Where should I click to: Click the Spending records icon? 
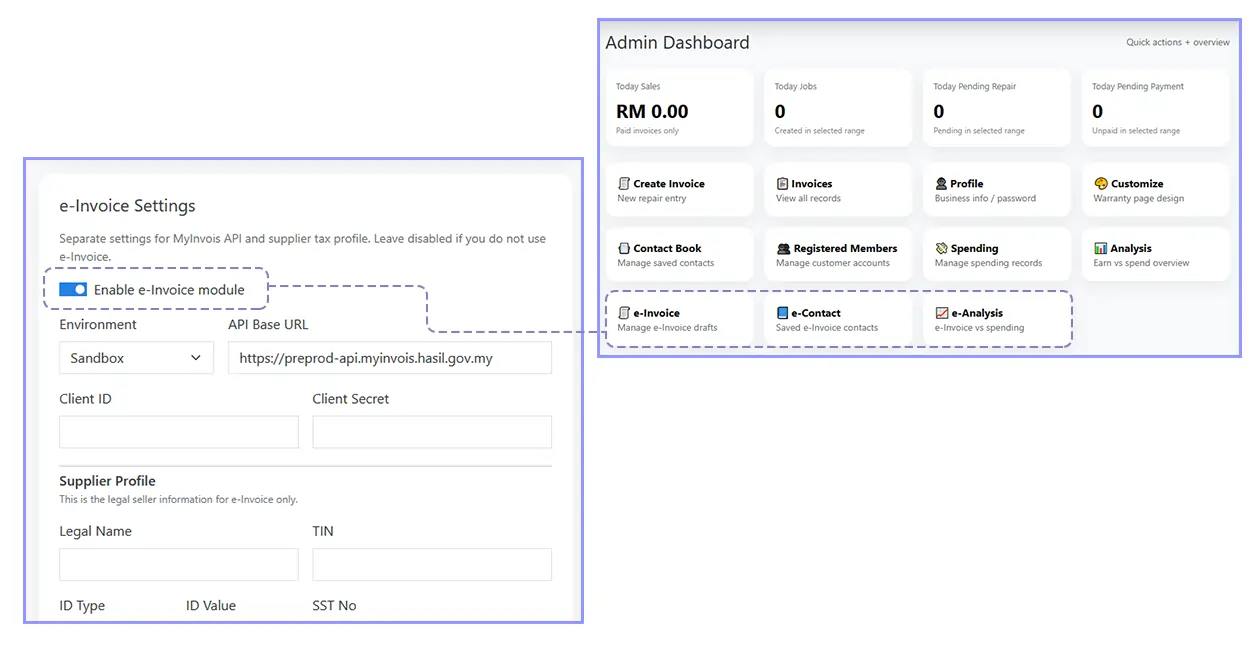(941, 248)
